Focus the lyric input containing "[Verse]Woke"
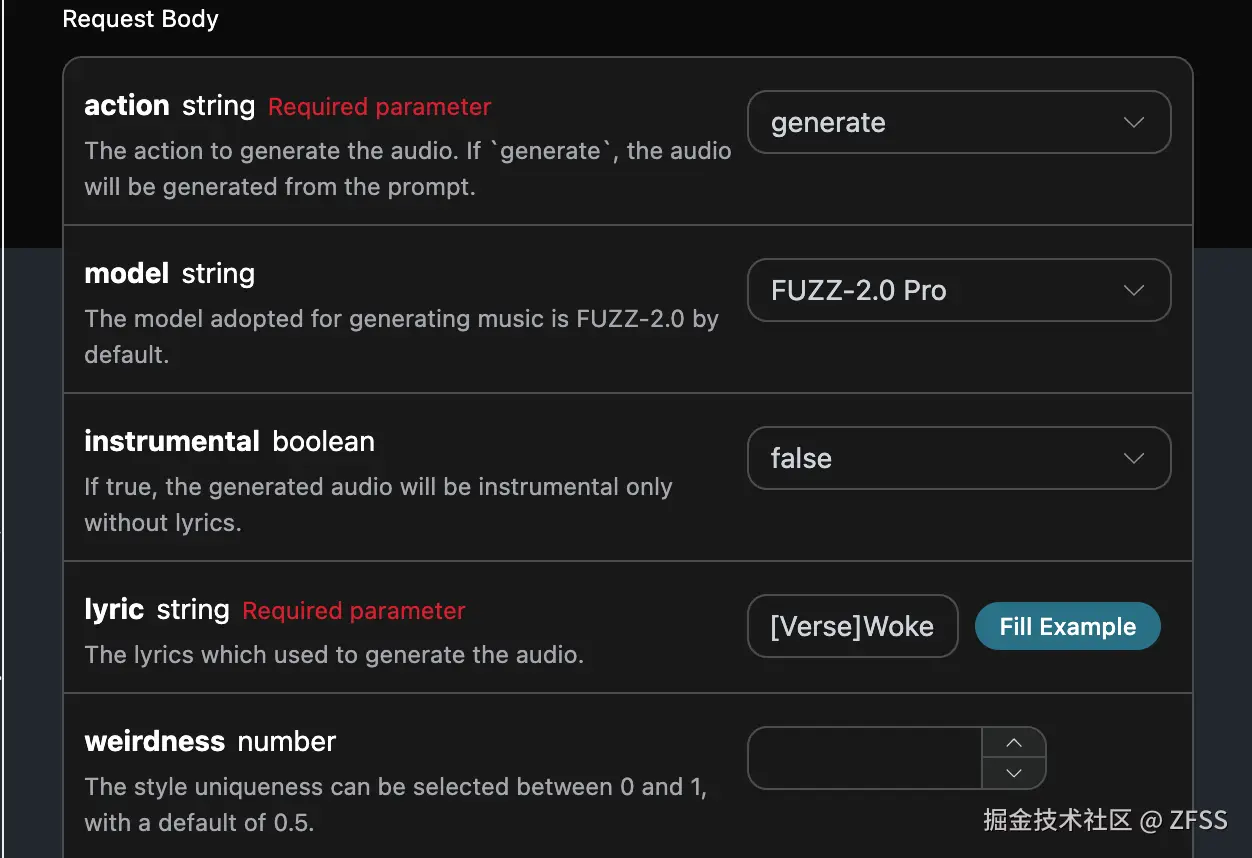Image resolution: width=1252 pixels, height=858 pixels. [x=852, y=627]
